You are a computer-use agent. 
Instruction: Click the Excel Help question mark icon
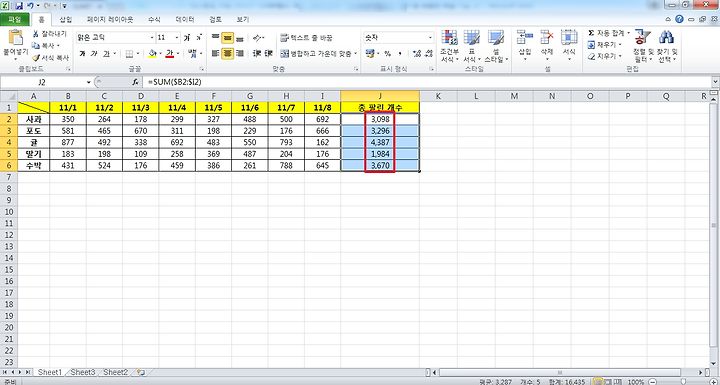tap(679, 19)
